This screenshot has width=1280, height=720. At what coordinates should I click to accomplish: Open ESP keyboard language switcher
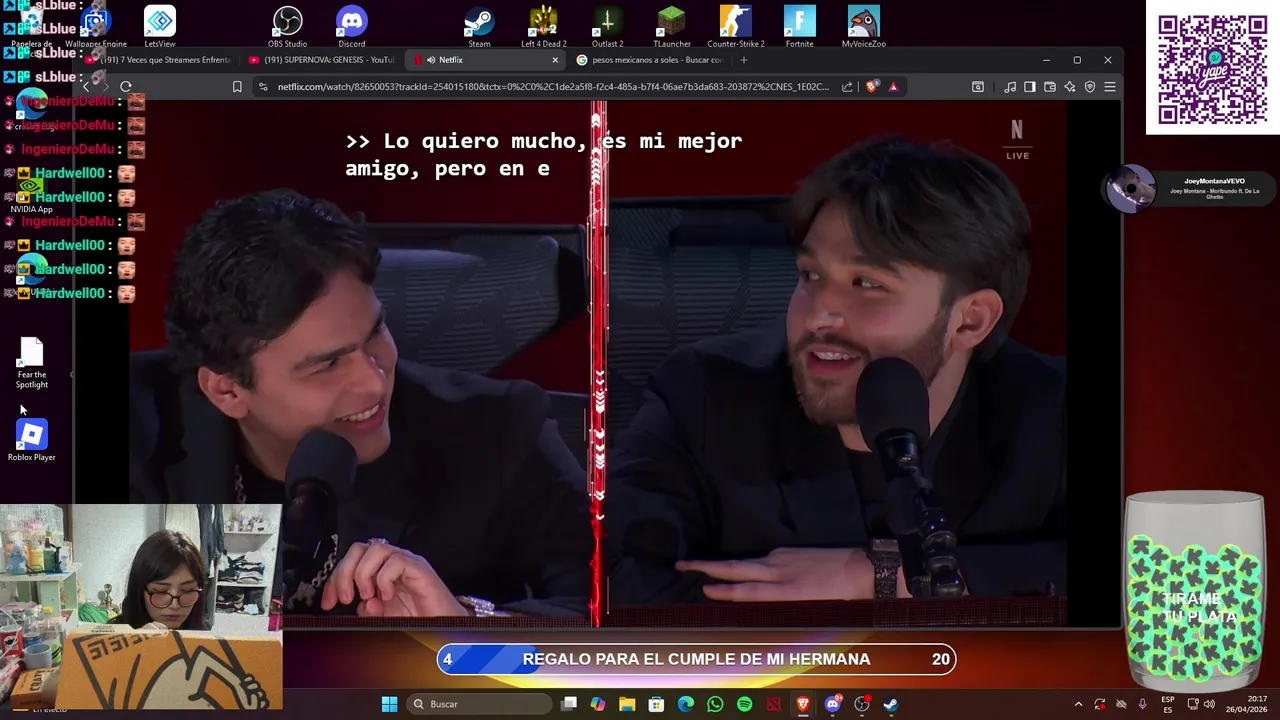1168,704
